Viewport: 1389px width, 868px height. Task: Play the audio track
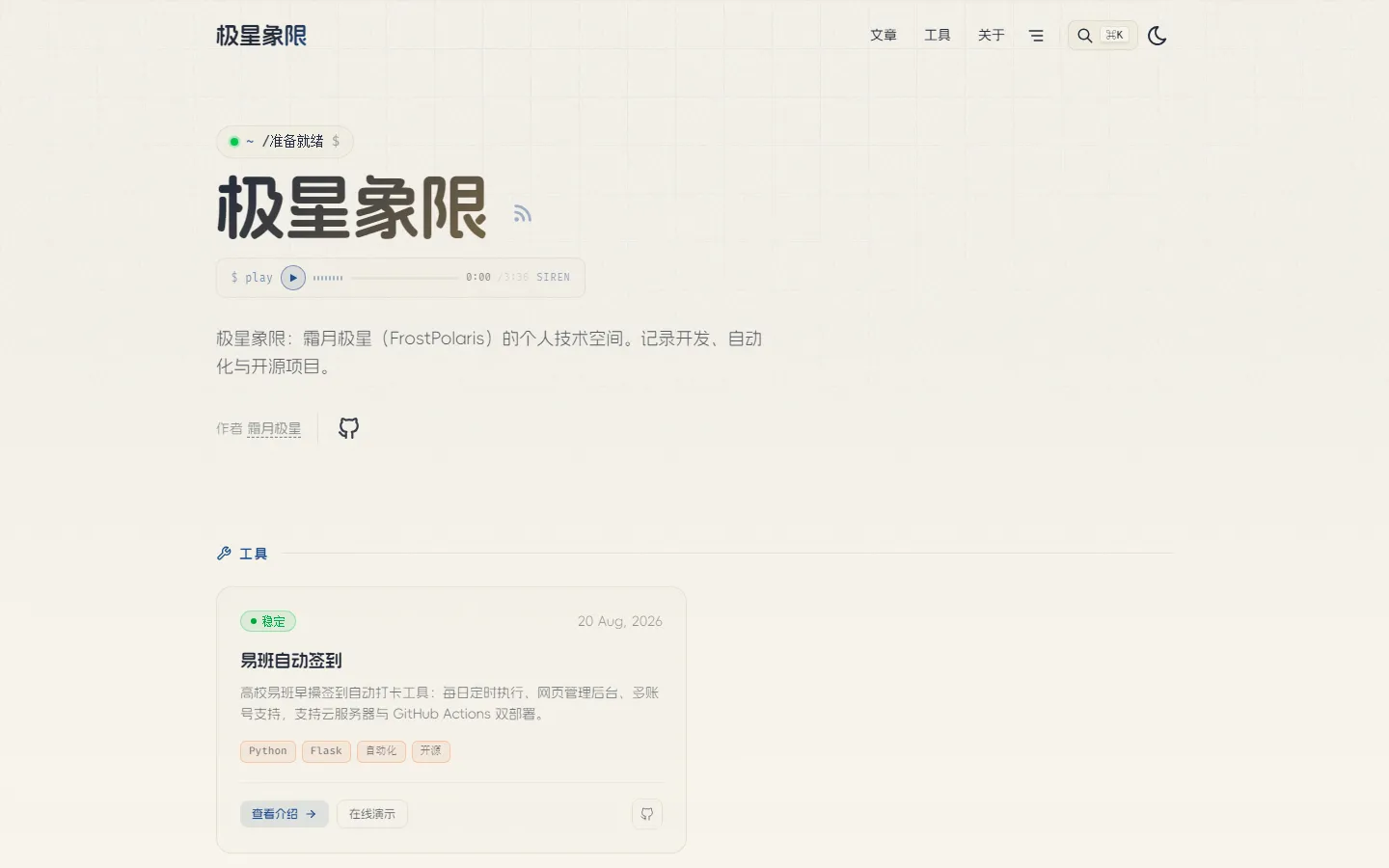point(293,278)
